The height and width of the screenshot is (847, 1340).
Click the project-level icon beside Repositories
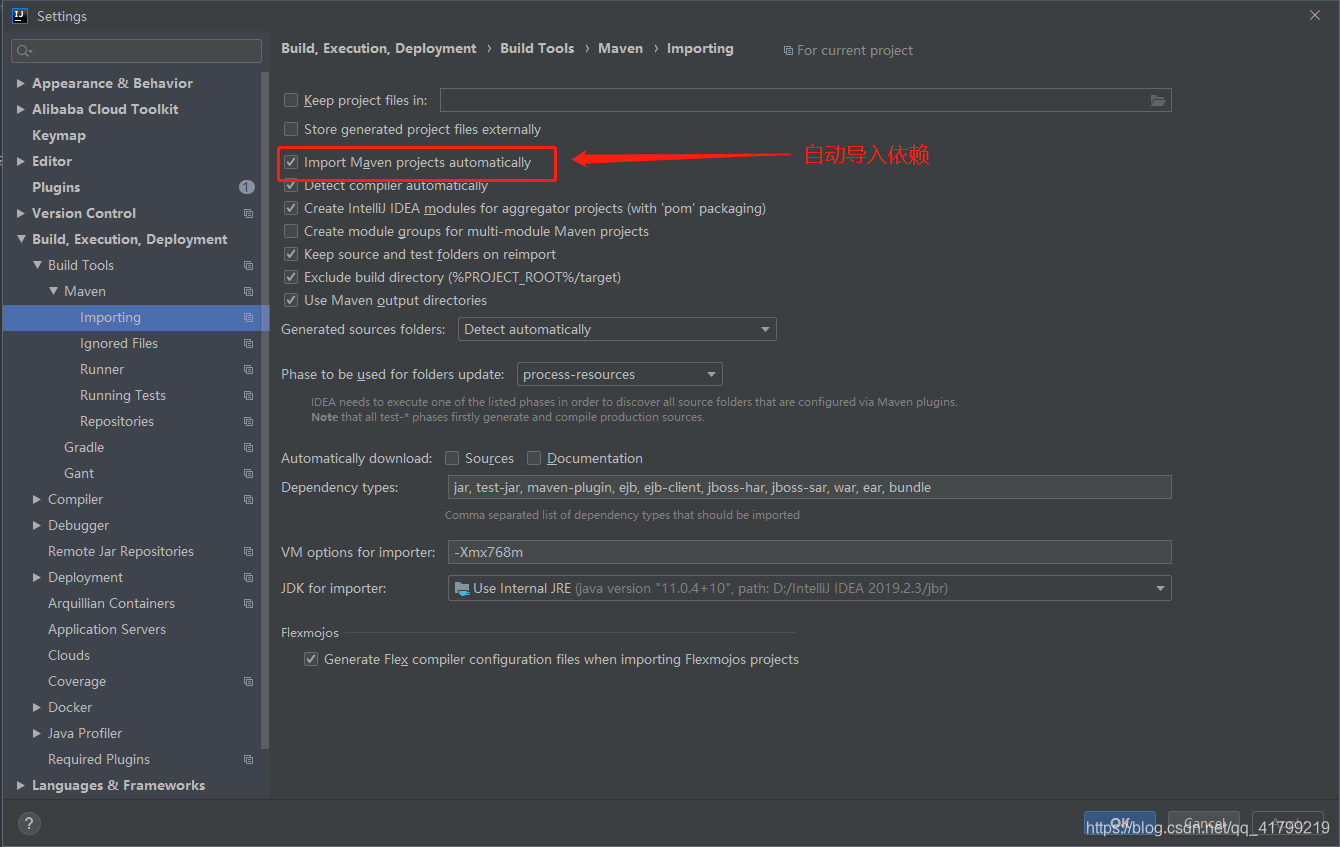[248, 421]
